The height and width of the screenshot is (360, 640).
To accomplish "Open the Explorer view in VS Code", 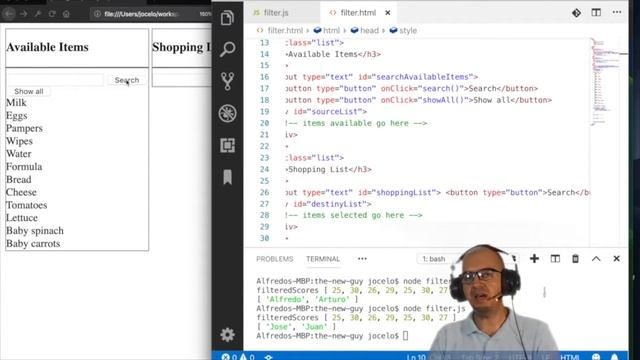I will (227, 18).
